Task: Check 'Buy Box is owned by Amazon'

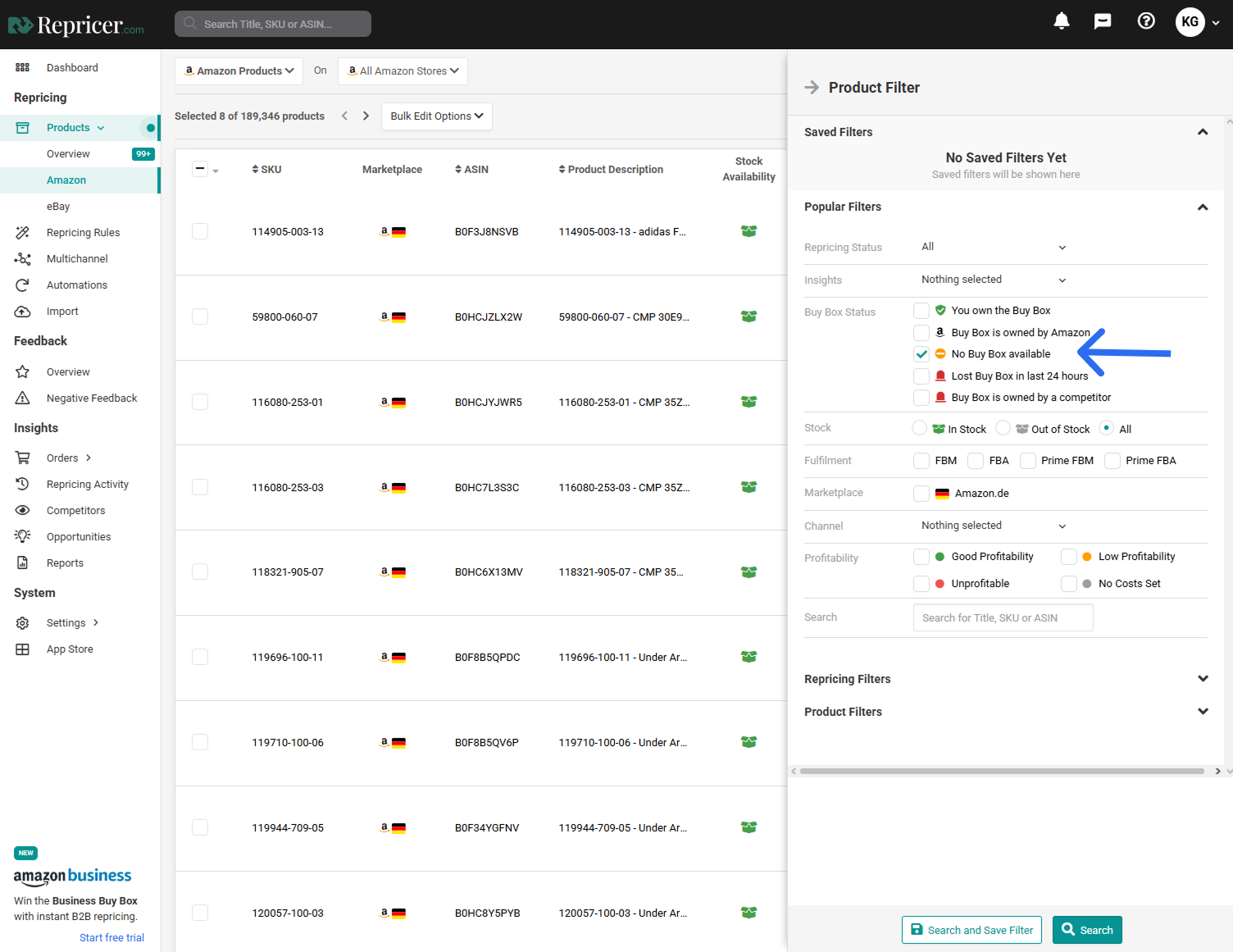Action: (921, 333)
